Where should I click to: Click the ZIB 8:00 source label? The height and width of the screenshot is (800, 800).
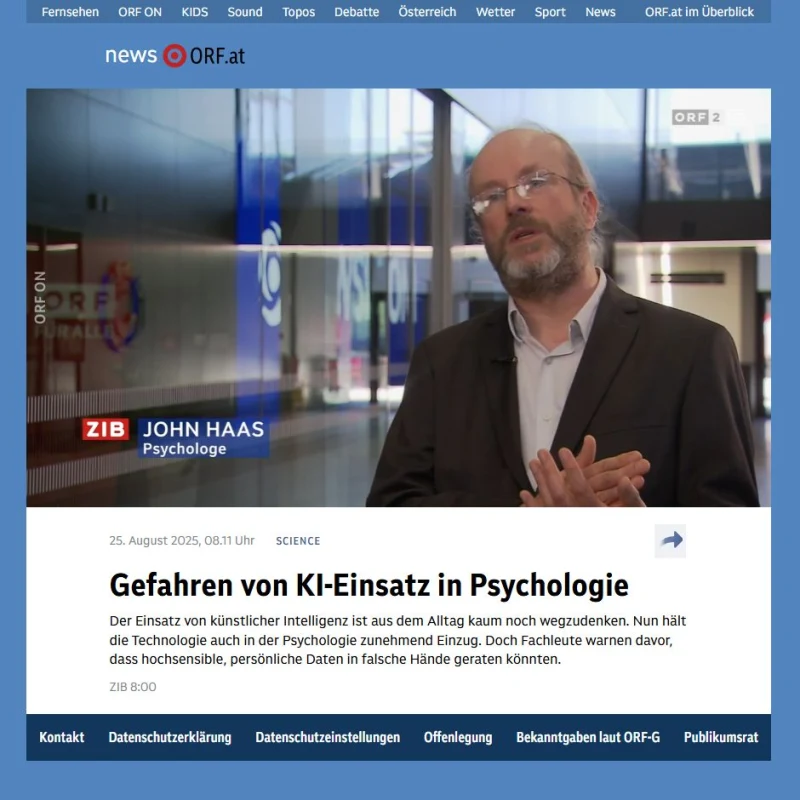(133, 687)
